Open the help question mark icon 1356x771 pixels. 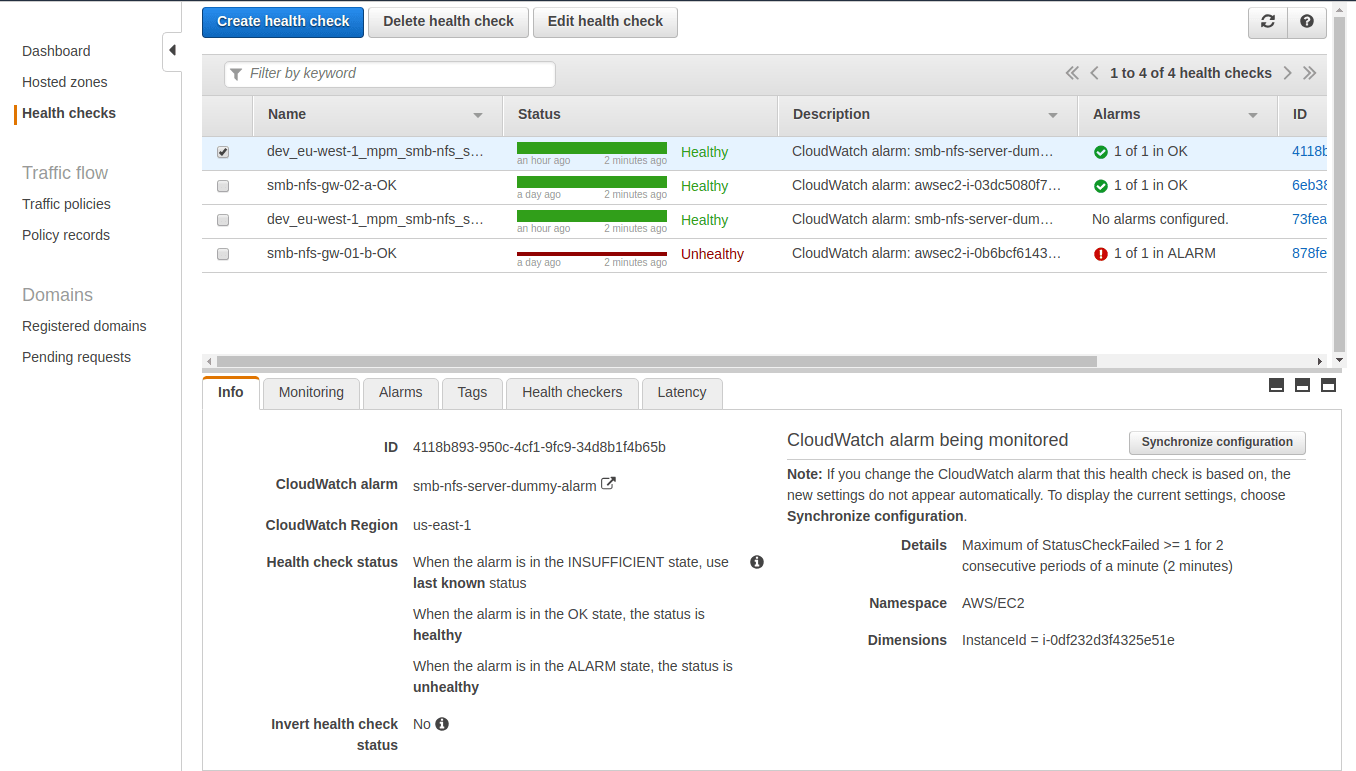1307,21
